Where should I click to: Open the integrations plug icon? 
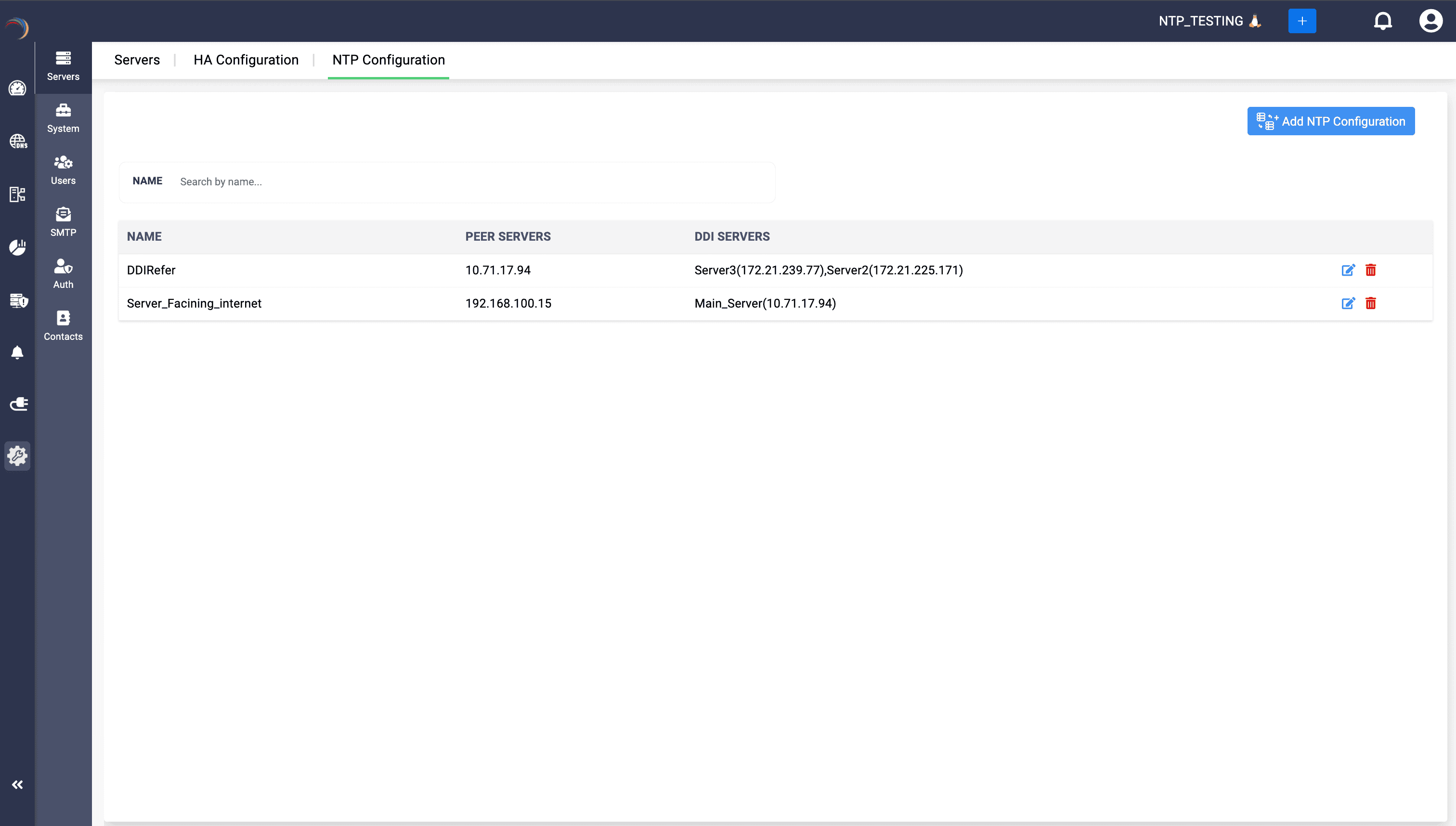(18, 403)
